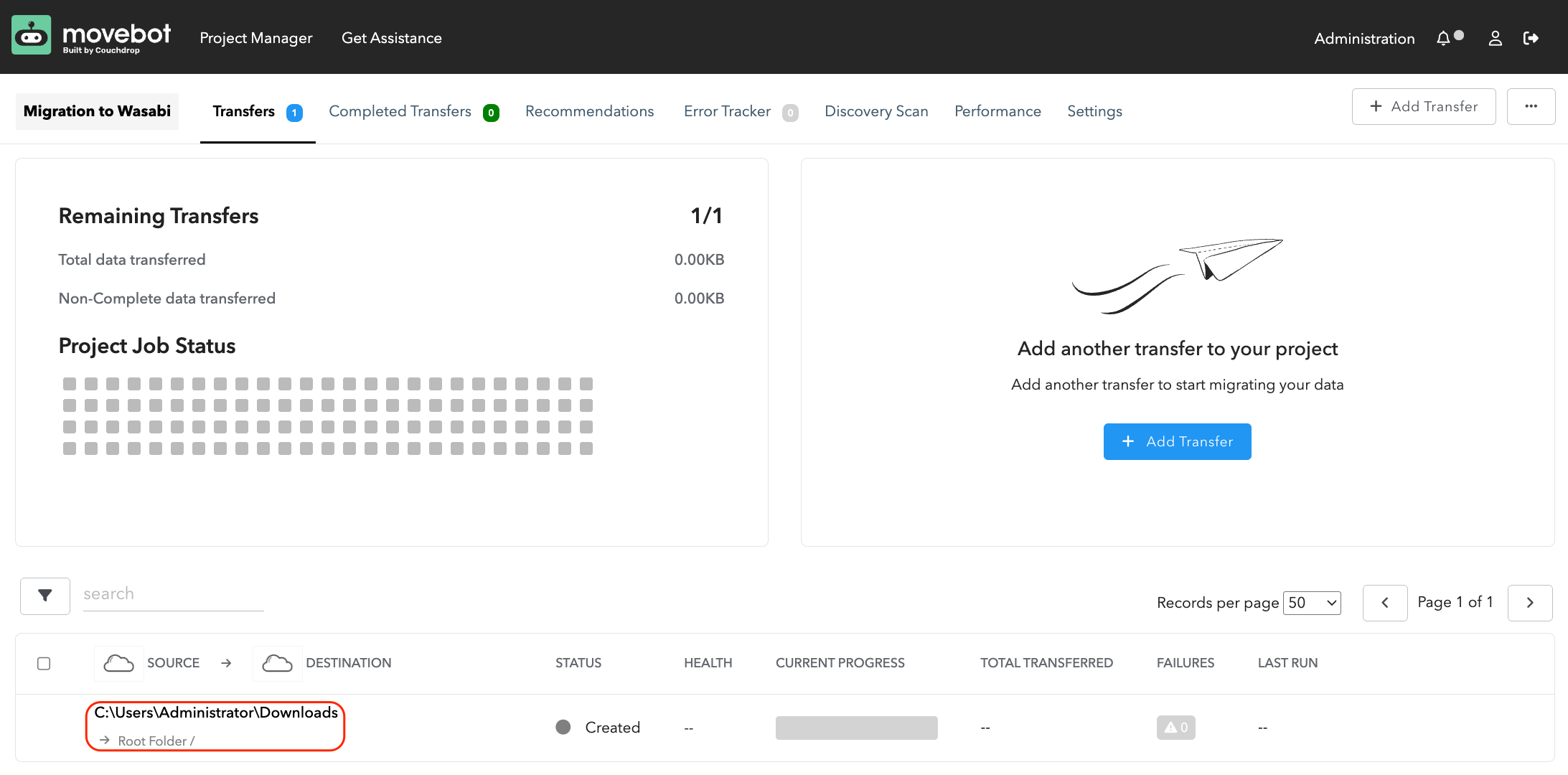Viewport: 1568px width, 775px height.
Task: Click the source cloud icon
Action: coord(118,663)
